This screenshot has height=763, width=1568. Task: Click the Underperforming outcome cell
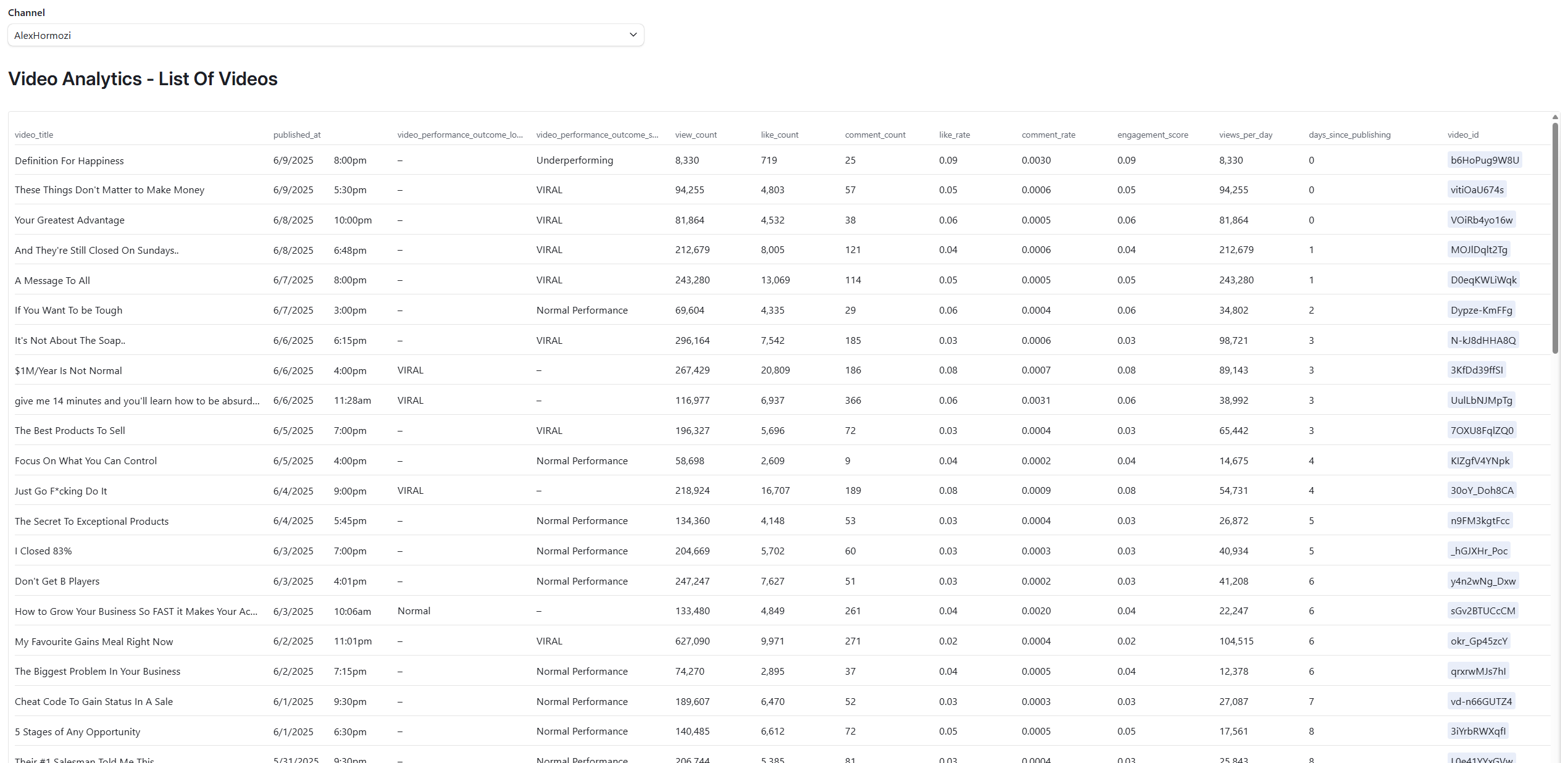[575, 160]
